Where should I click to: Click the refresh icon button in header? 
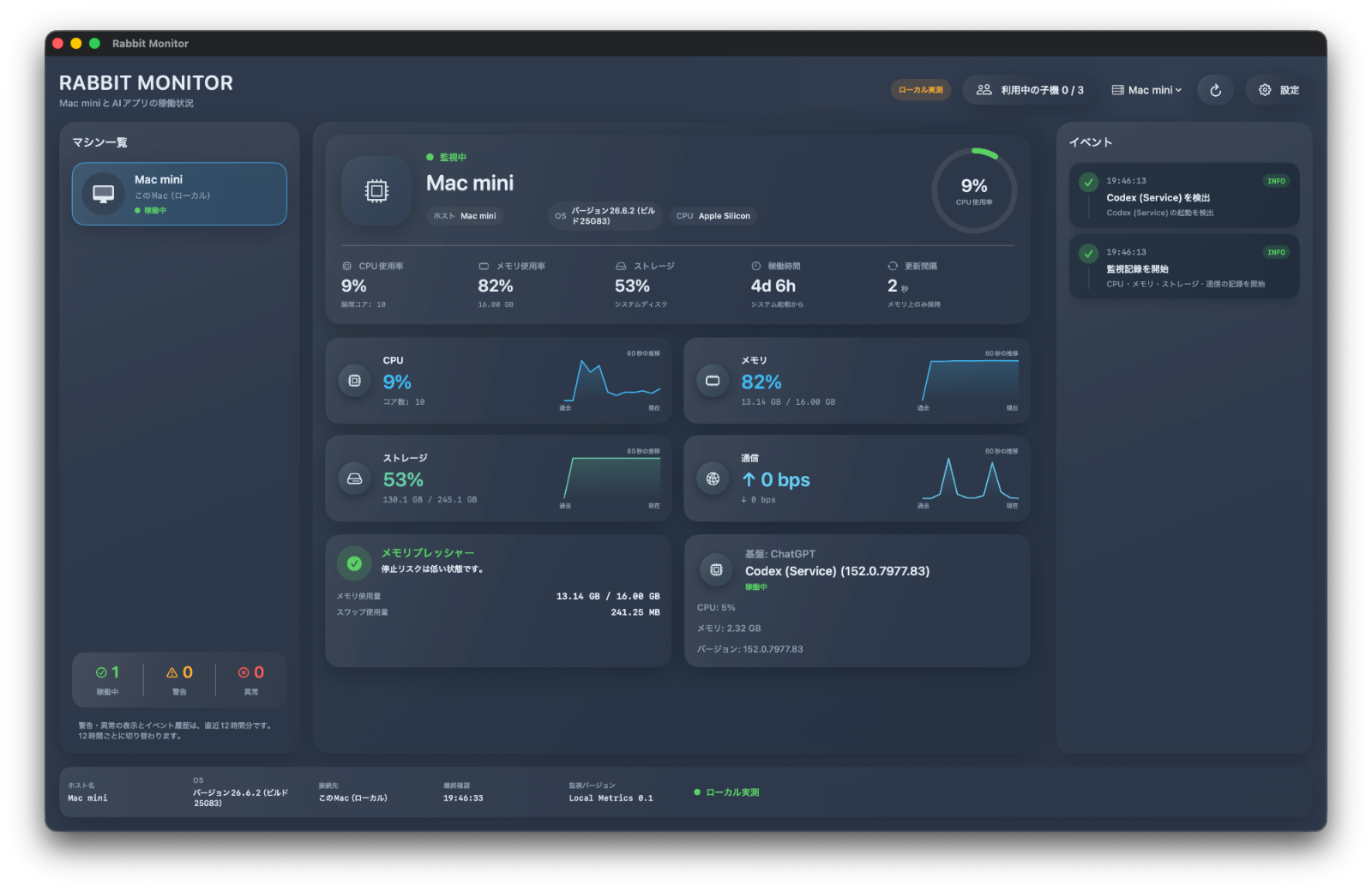coord(1215,90)
